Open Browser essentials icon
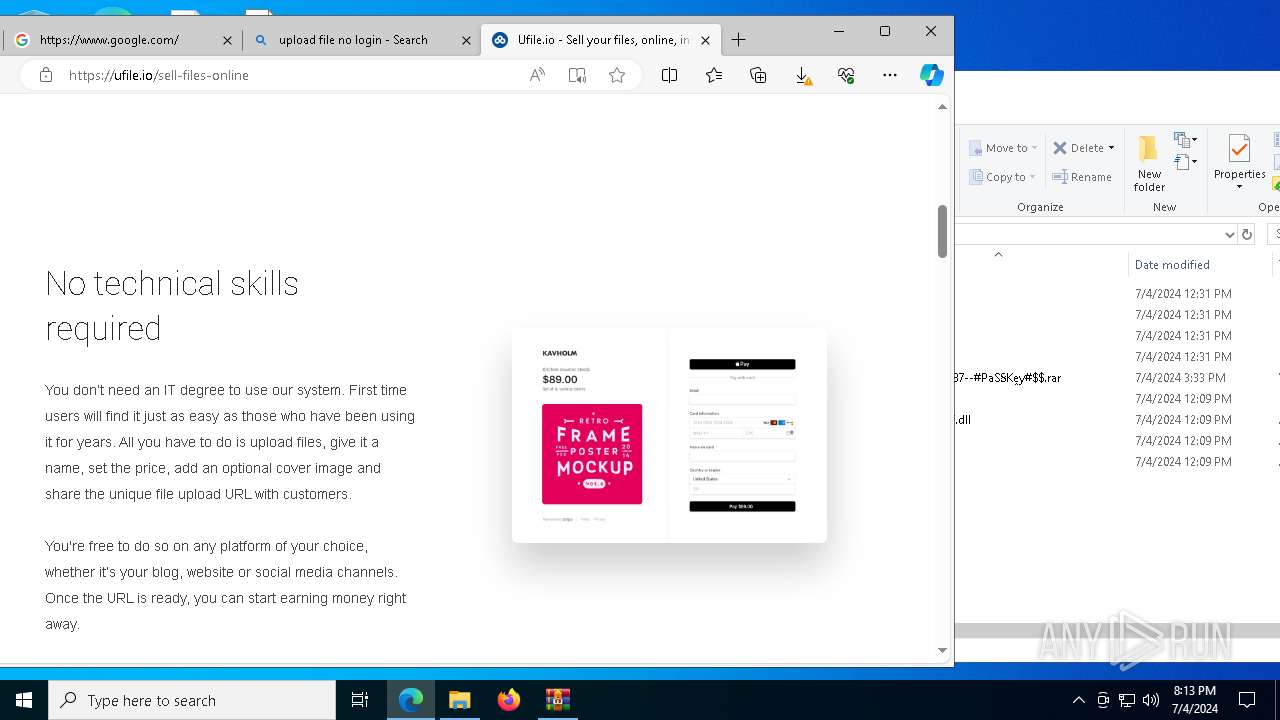Viewport: 1280px width, 720px height. coord(846,75)
